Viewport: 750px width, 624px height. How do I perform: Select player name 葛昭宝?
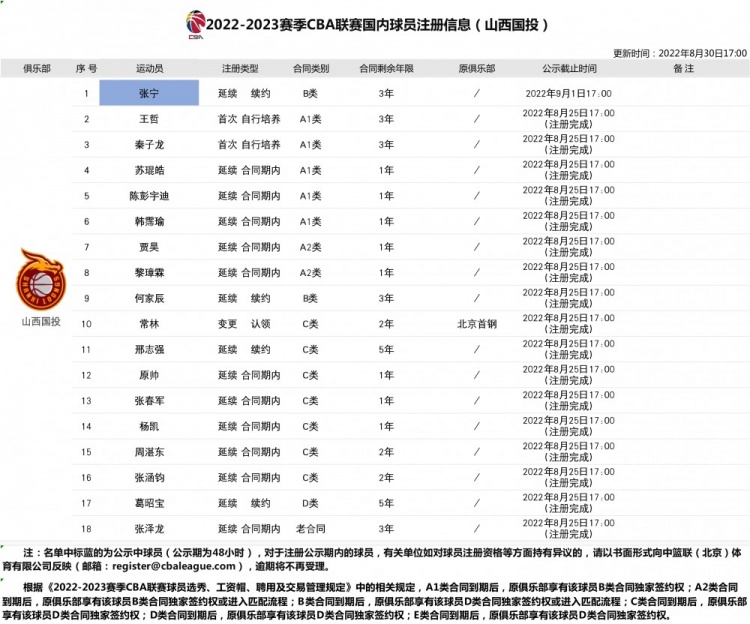click(149, 503)
